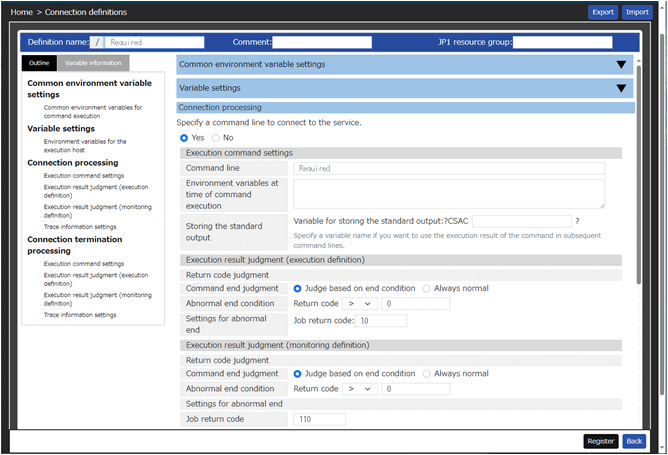Select Yes radio for connection processing

(x=184, y=137)
